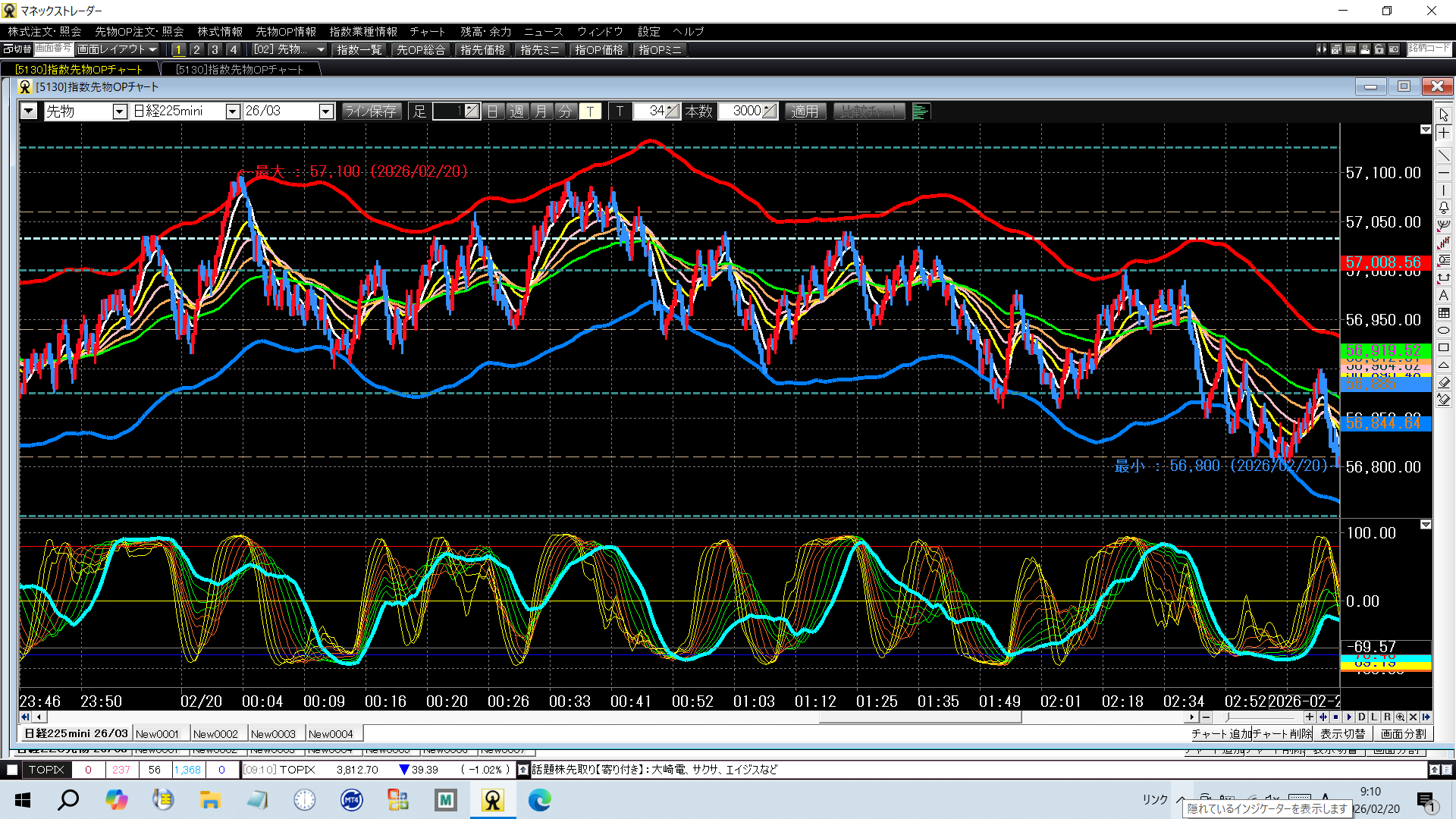
Task: Expand the 26/03 contract month dropdown
Action: [x=326, y=111]
